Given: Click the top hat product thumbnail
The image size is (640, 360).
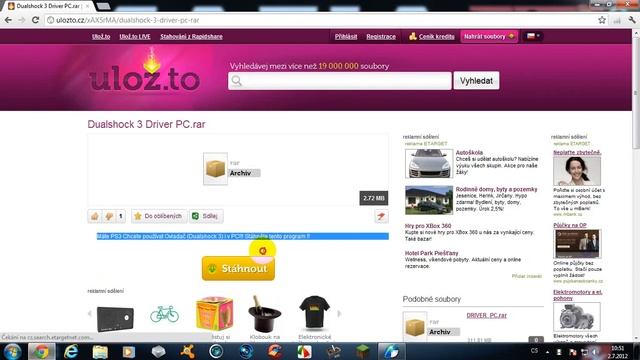Looking at the screenshot, I should [264, 314].
